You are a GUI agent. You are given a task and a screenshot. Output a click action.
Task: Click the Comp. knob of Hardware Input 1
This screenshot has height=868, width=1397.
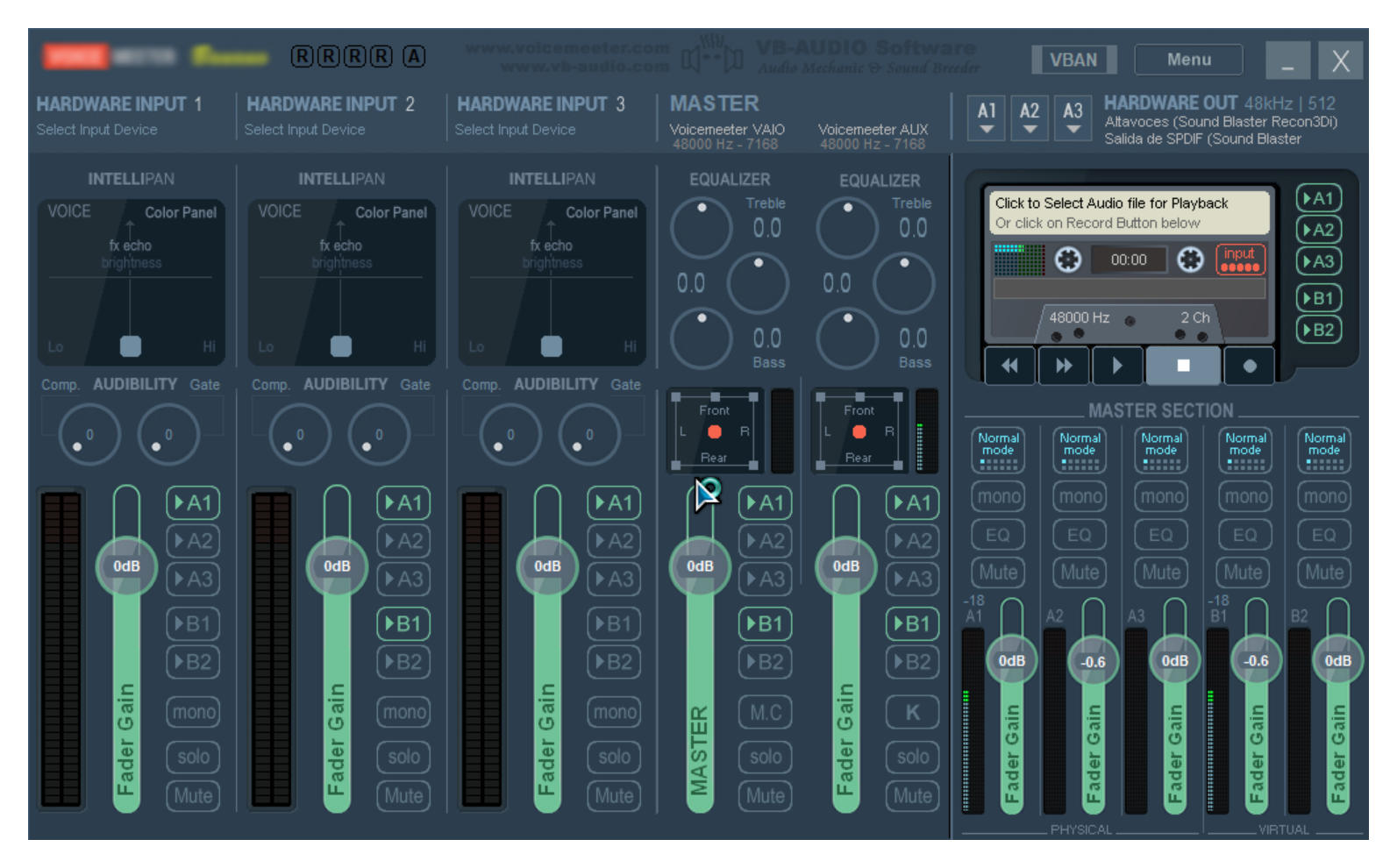point(89,434)
